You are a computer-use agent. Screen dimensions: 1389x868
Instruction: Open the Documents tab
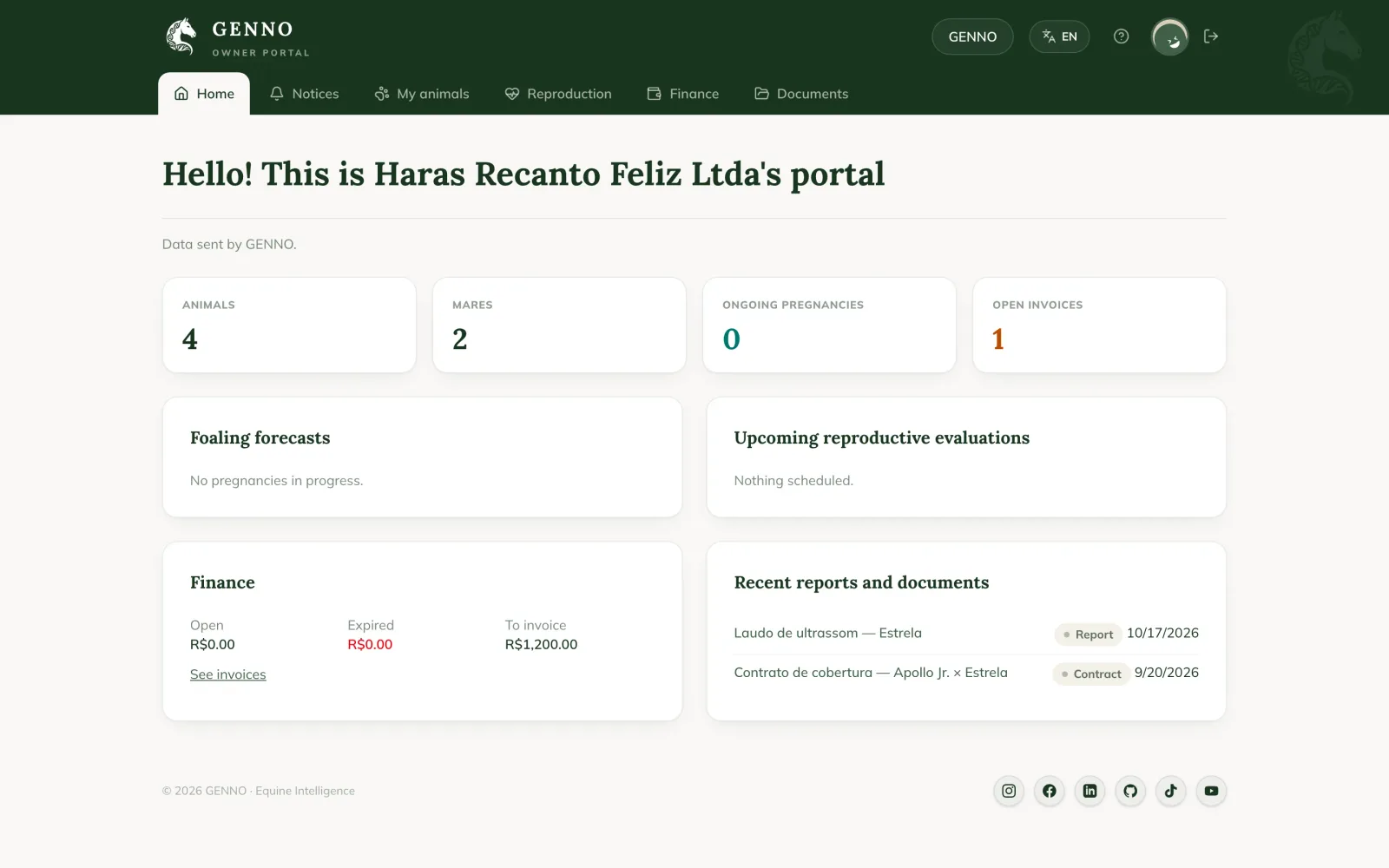coord(801,94)
